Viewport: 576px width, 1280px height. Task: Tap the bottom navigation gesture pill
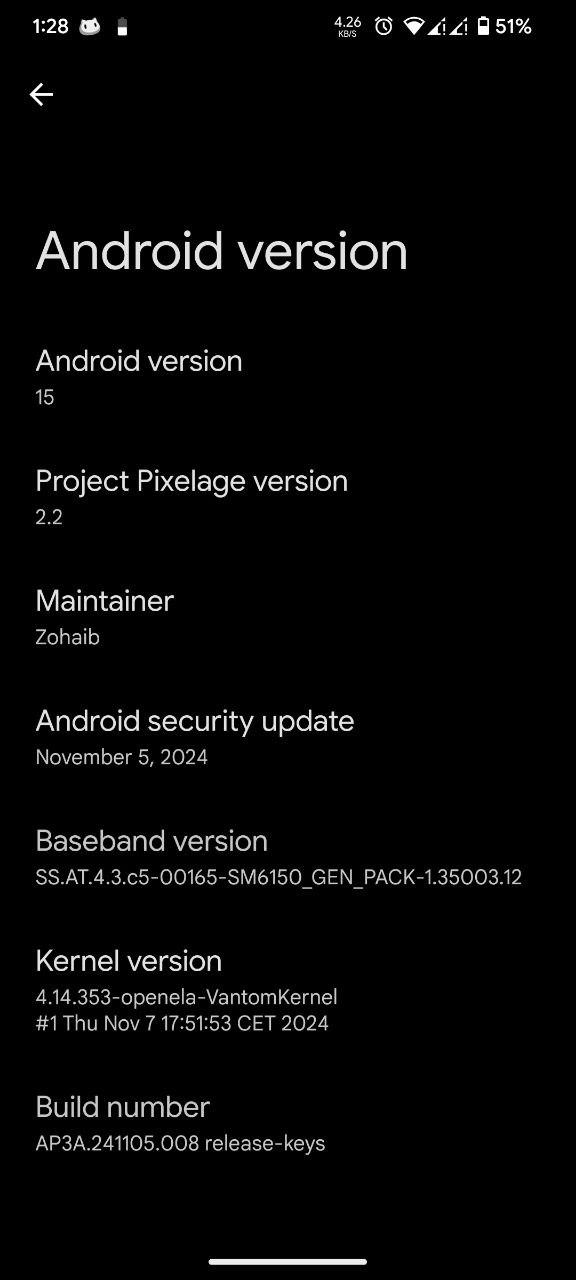pyautogui.click(x=288, y=1262)
